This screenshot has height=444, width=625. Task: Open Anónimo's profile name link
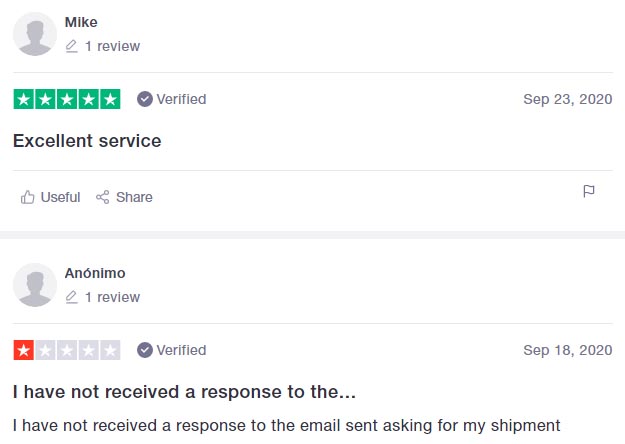click(95, 273)
